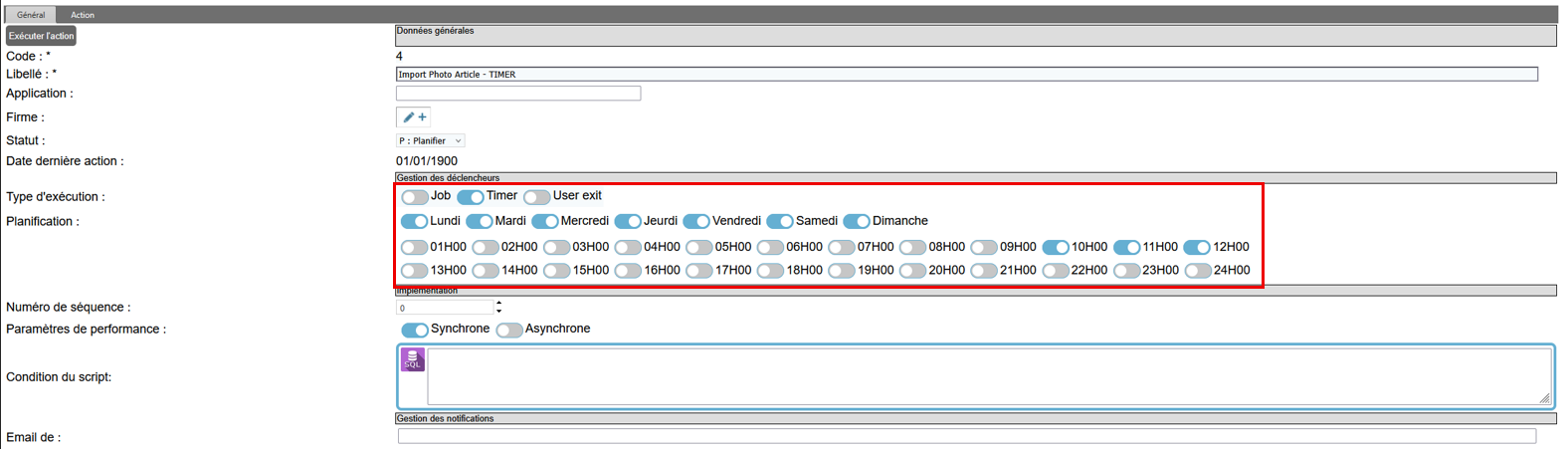Click the Condition du script resize handle
Image resolution: width=1568 pixels, height=449 pixels.
click(x=1544, y=398)
